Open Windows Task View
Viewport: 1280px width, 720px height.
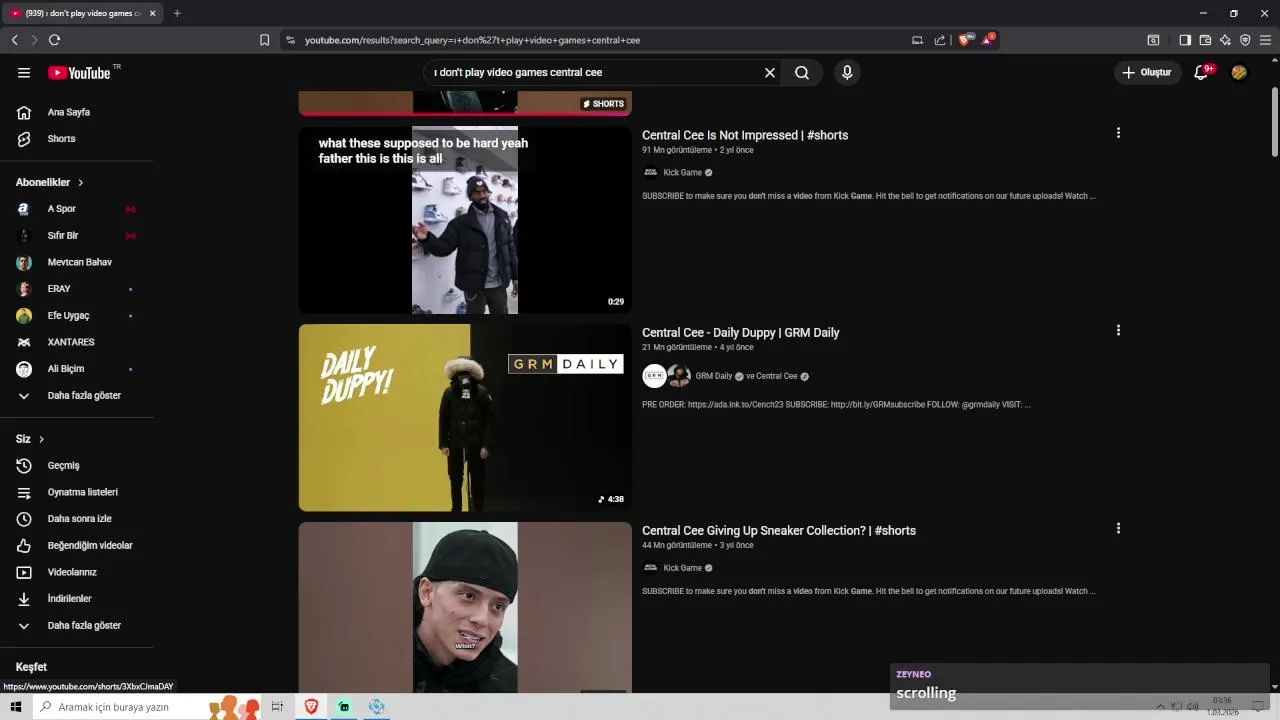click(x=278, y=707)
